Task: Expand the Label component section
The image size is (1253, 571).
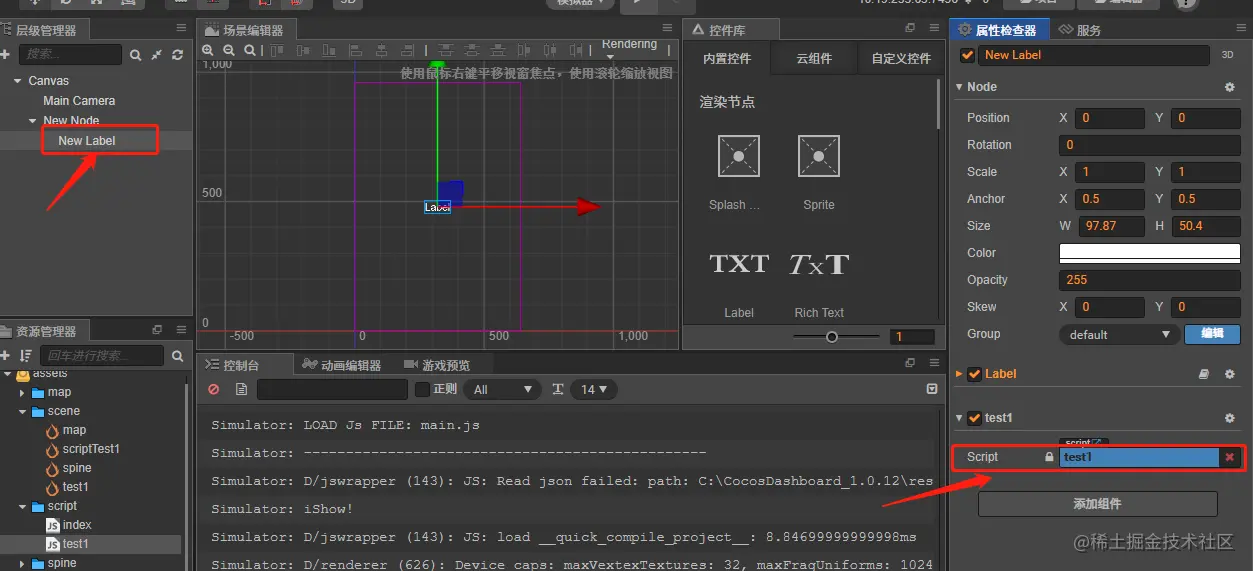Action: coord(960,374)
